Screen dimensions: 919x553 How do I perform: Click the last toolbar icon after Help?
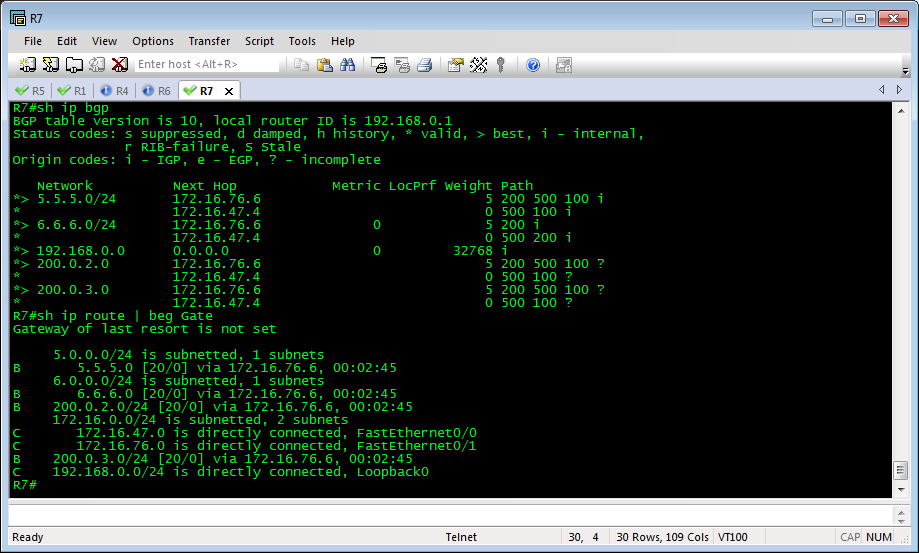coord(564,65)
